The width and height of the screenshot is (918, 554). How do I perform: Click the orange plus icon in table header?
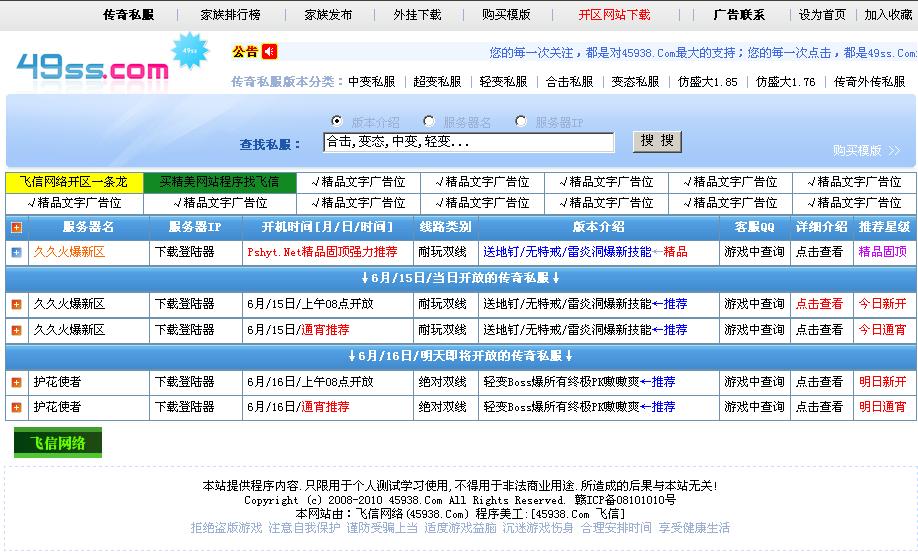[16, 227]
